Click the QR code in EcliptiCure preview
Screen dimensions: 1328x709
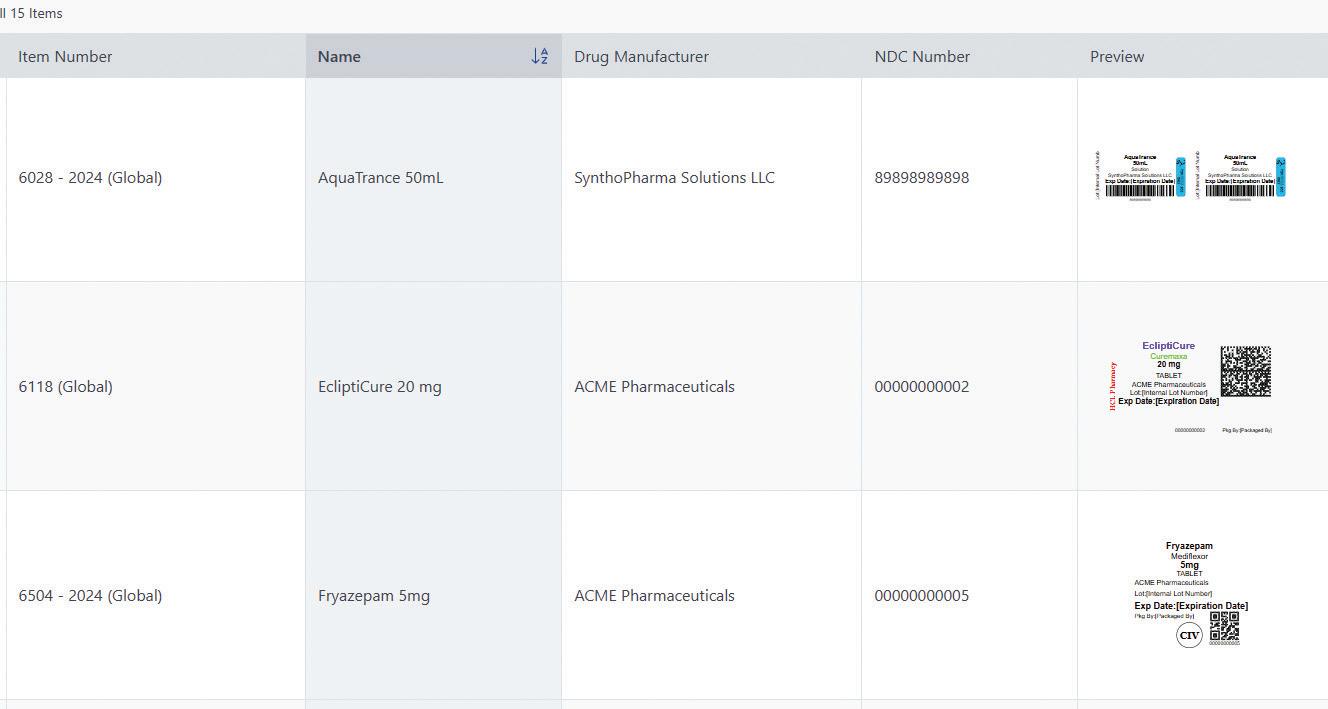coord(1246,371)
